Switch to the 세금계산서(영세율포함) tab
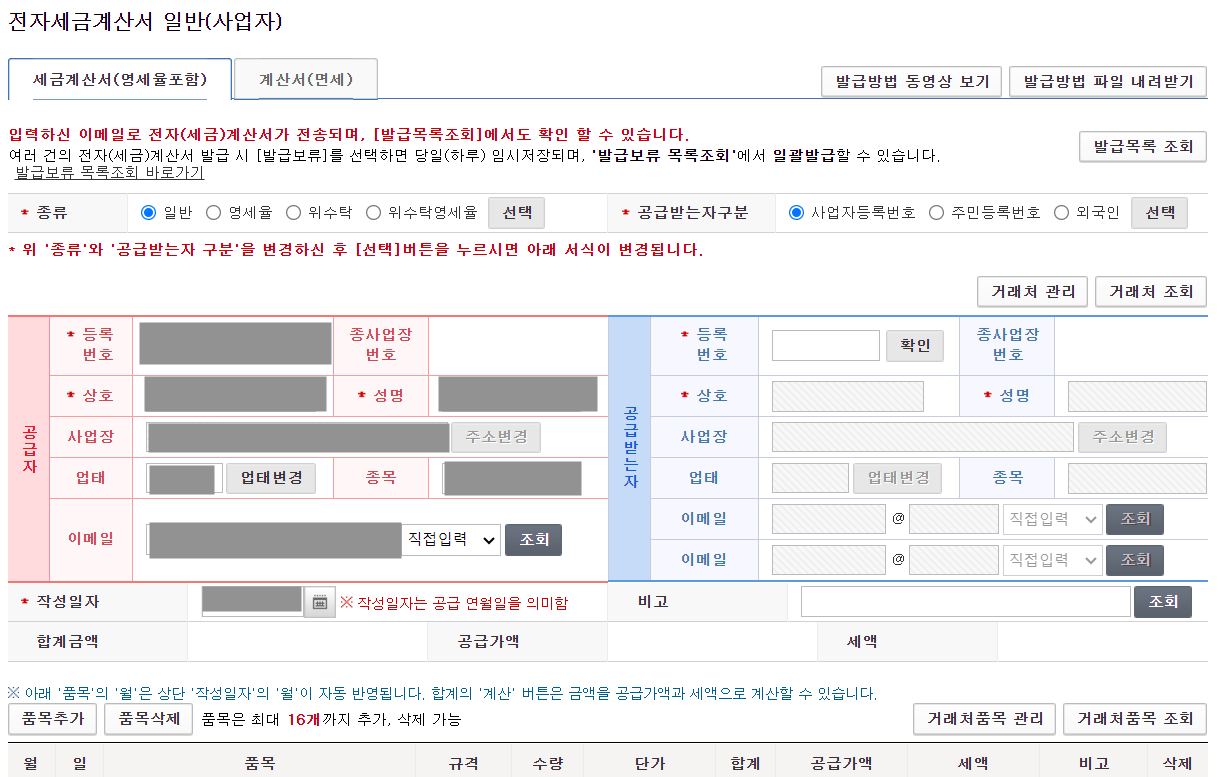 coord(120,78)
